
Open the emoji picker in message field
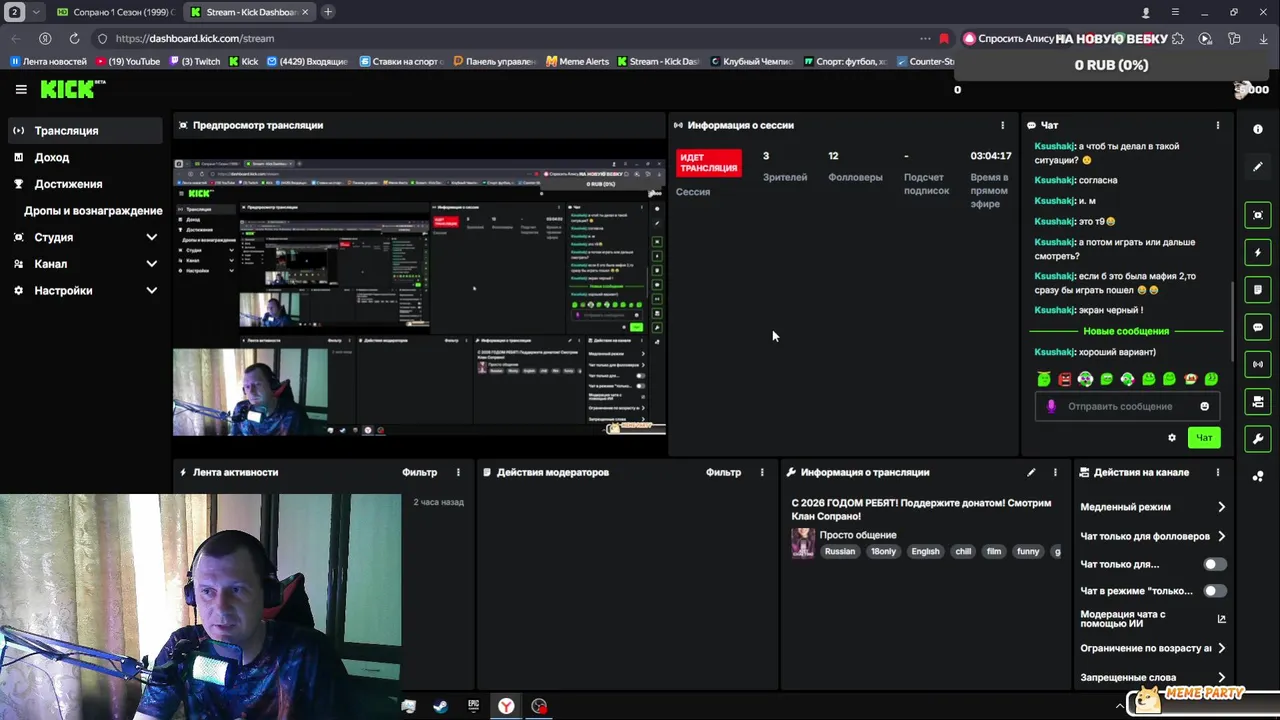tap(1204, 406)
